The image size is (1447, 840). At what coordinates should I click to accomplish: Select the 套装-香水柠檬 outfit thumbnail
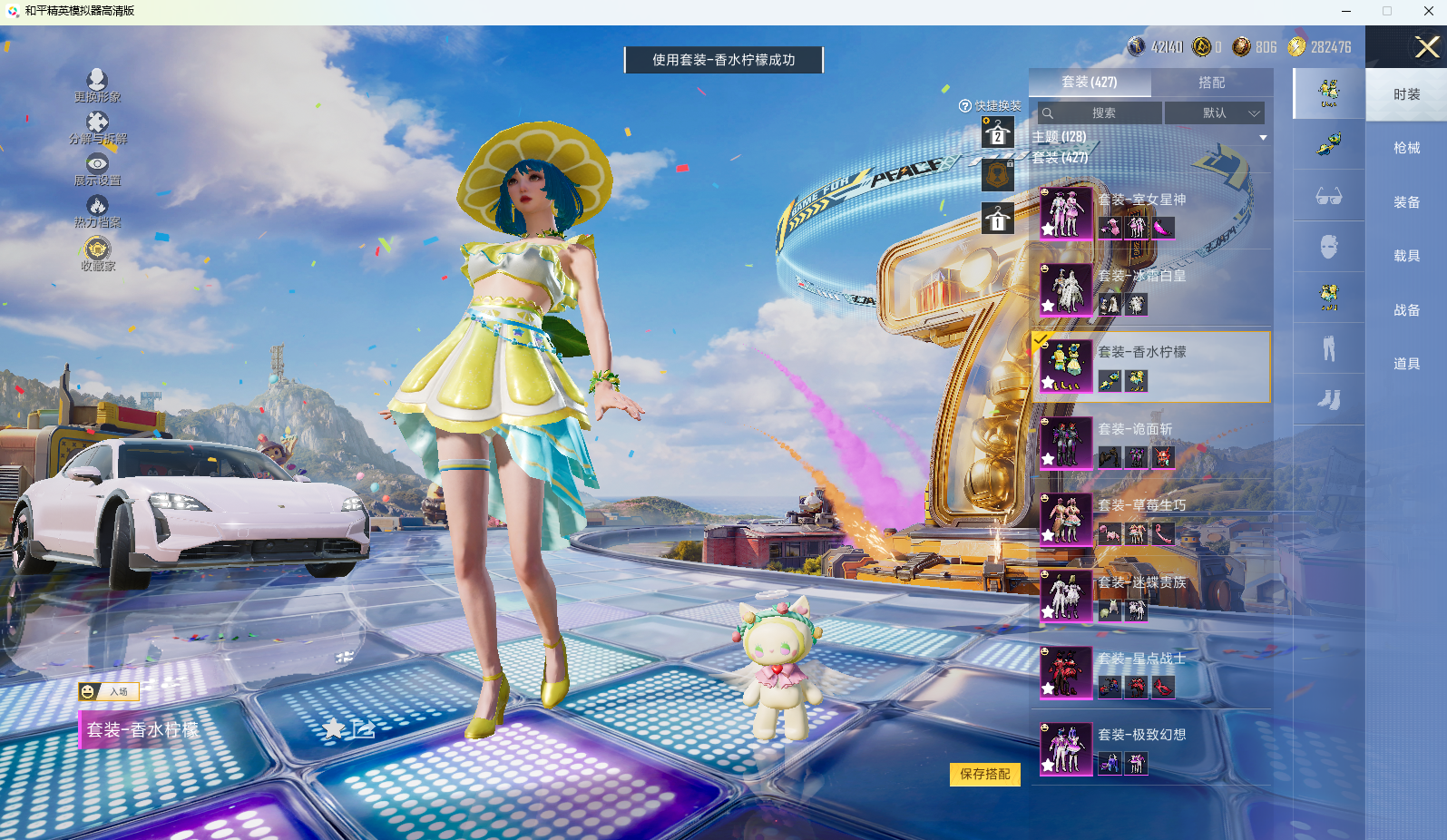coord(1066,366)
